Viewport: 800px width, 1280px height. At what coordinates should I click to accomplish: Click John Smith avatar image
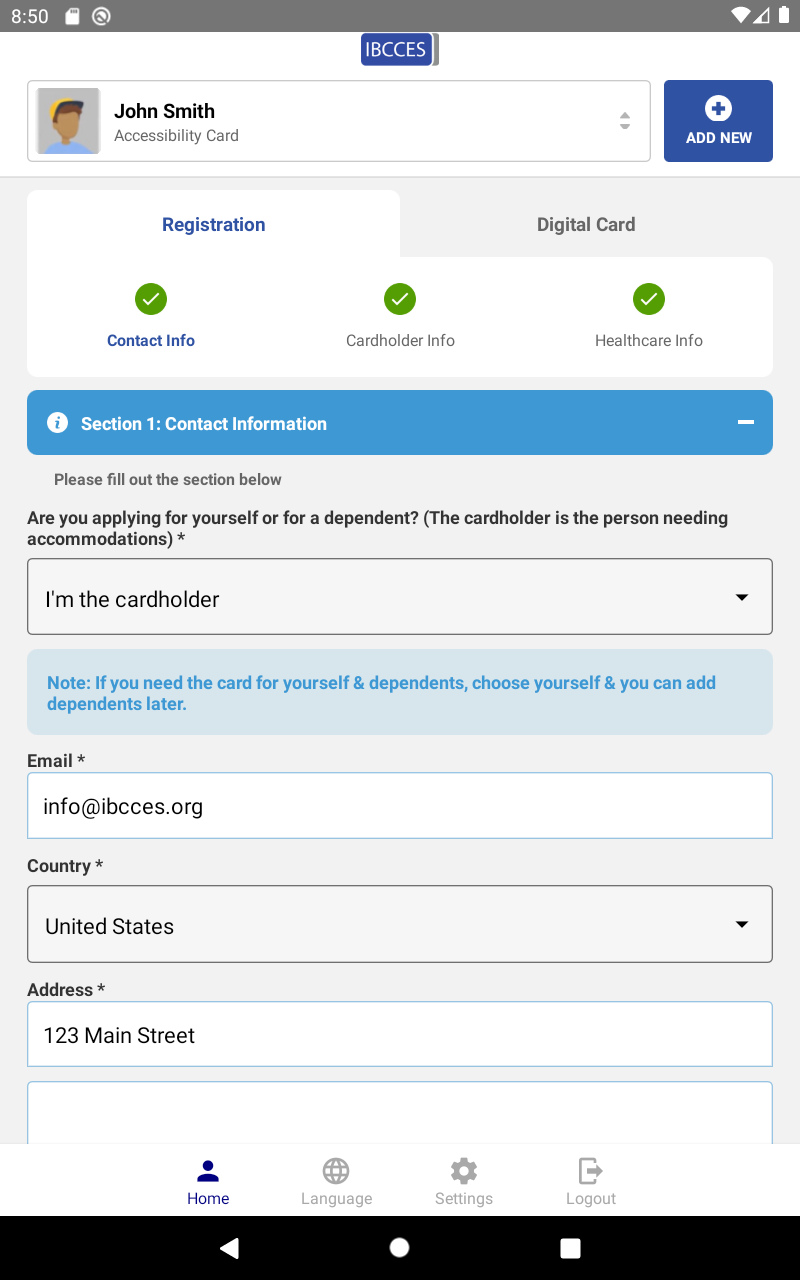(x=68, y=121)
